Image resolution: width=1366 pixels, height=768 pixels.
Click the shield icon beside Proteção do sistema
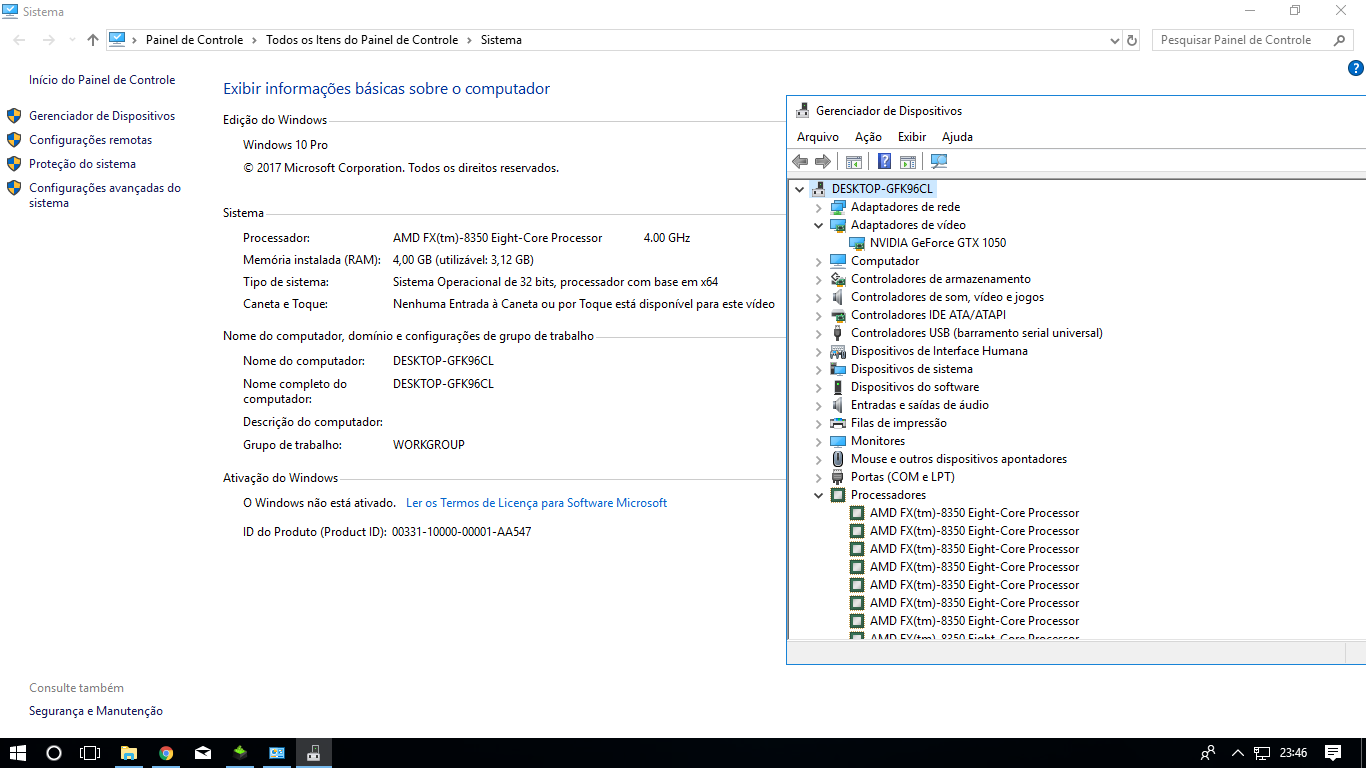click(x=14, y=164)
